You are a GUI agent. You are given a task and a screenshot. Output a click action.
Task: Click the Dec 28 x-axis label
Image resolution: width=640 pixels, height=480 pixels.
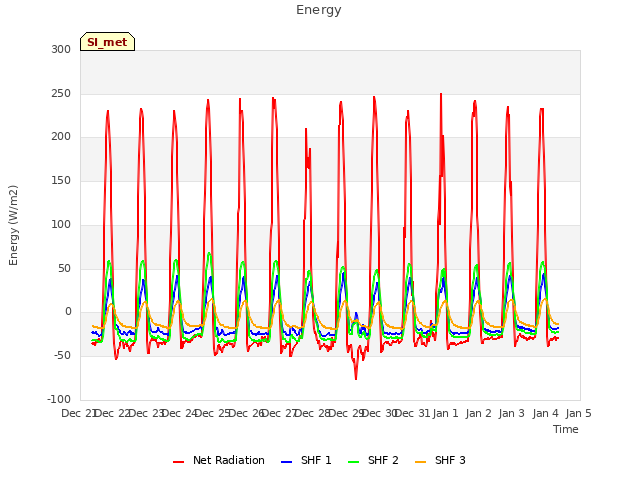[313, 413]
